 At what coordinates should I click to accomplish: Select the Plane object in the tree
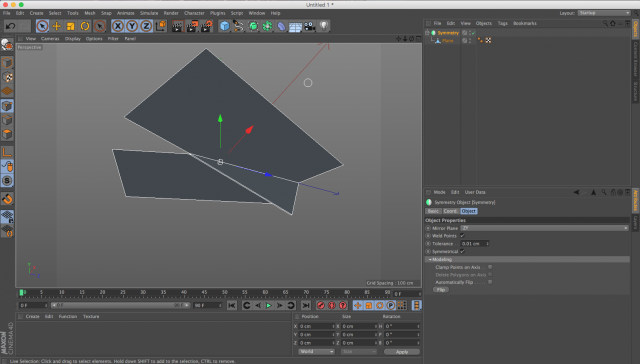[x=448, y=40]
